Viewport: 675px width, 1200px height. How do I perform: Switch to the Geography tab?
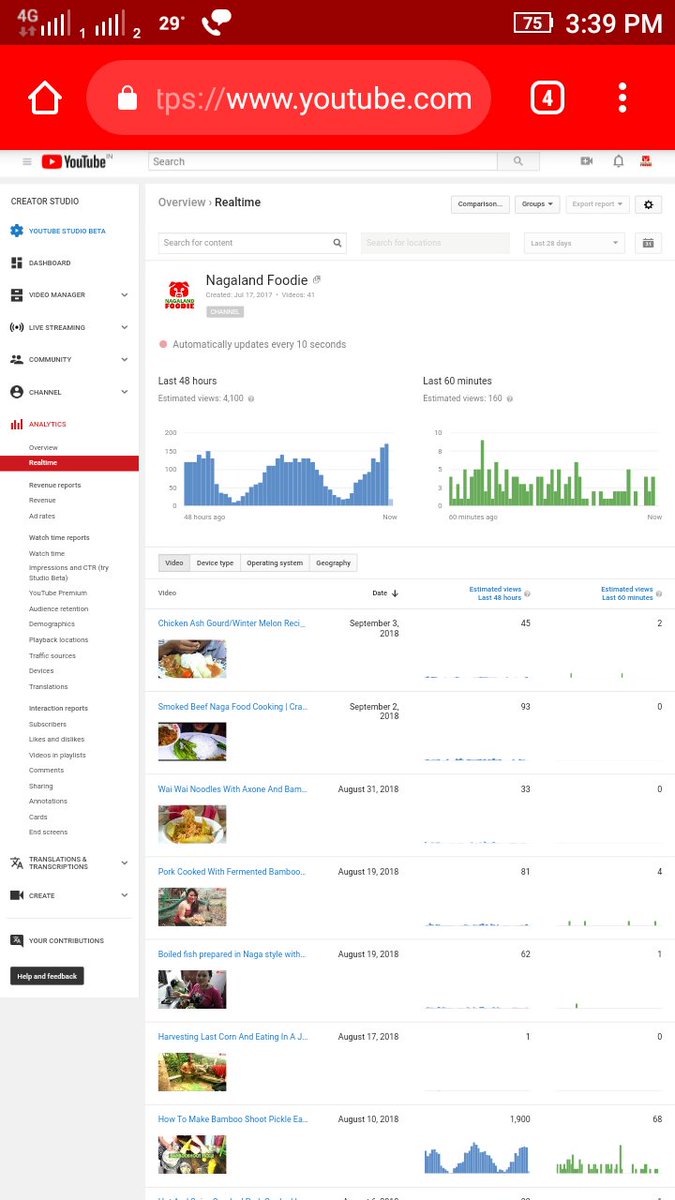(x=333, y=563)
